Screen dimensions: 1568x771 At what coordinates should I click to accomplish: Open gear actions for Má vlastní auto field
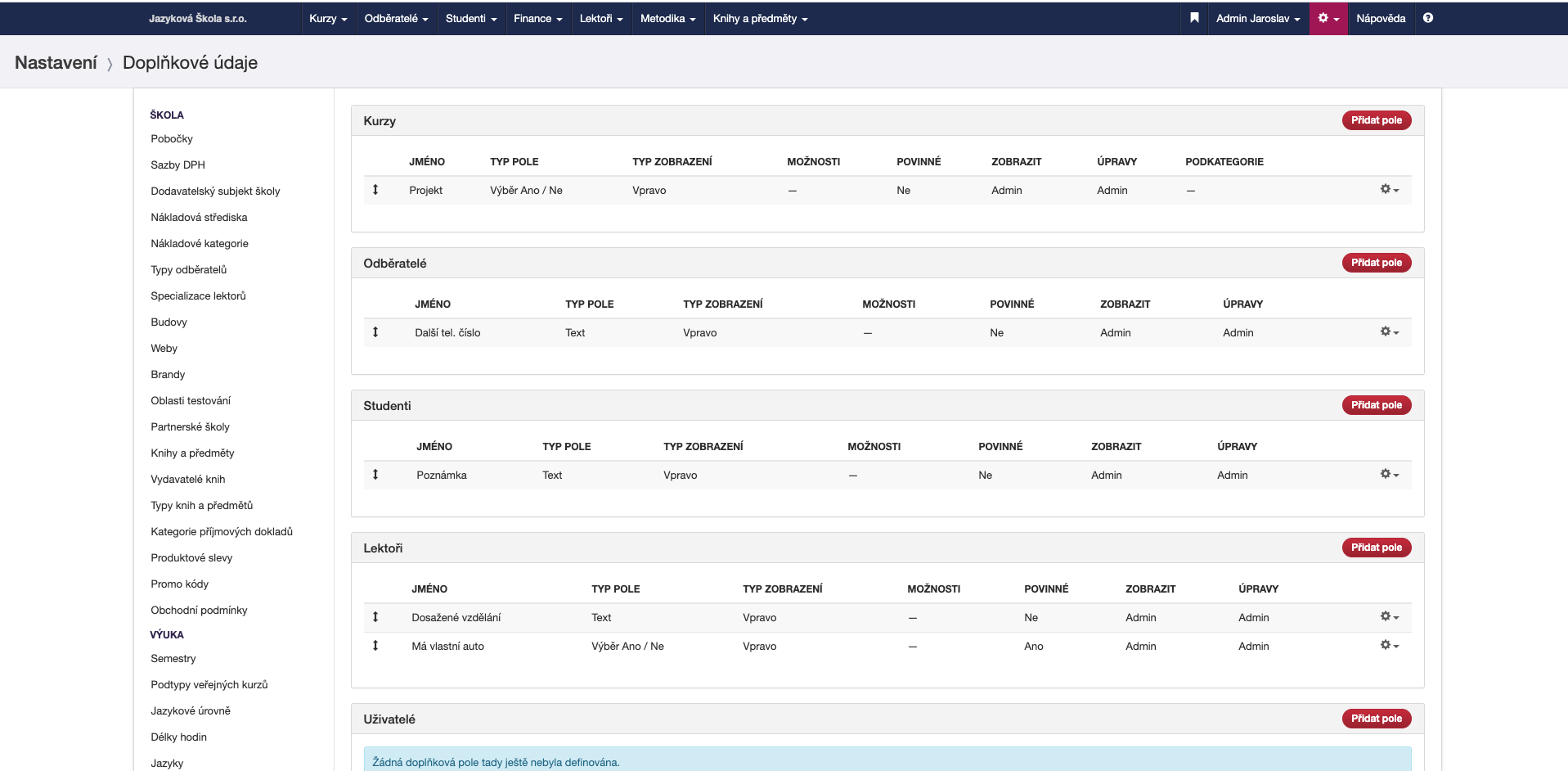1390,646
